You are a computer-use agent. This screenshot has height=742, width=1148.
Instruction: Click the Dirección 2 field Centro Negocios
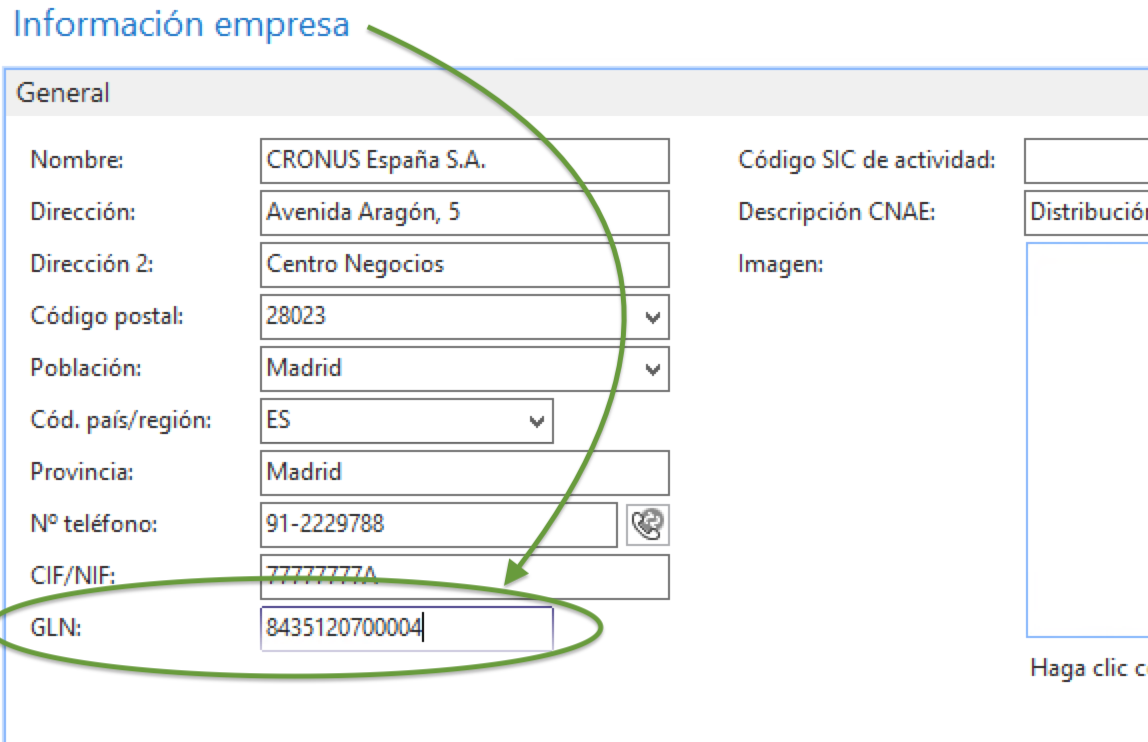[464, 265]
